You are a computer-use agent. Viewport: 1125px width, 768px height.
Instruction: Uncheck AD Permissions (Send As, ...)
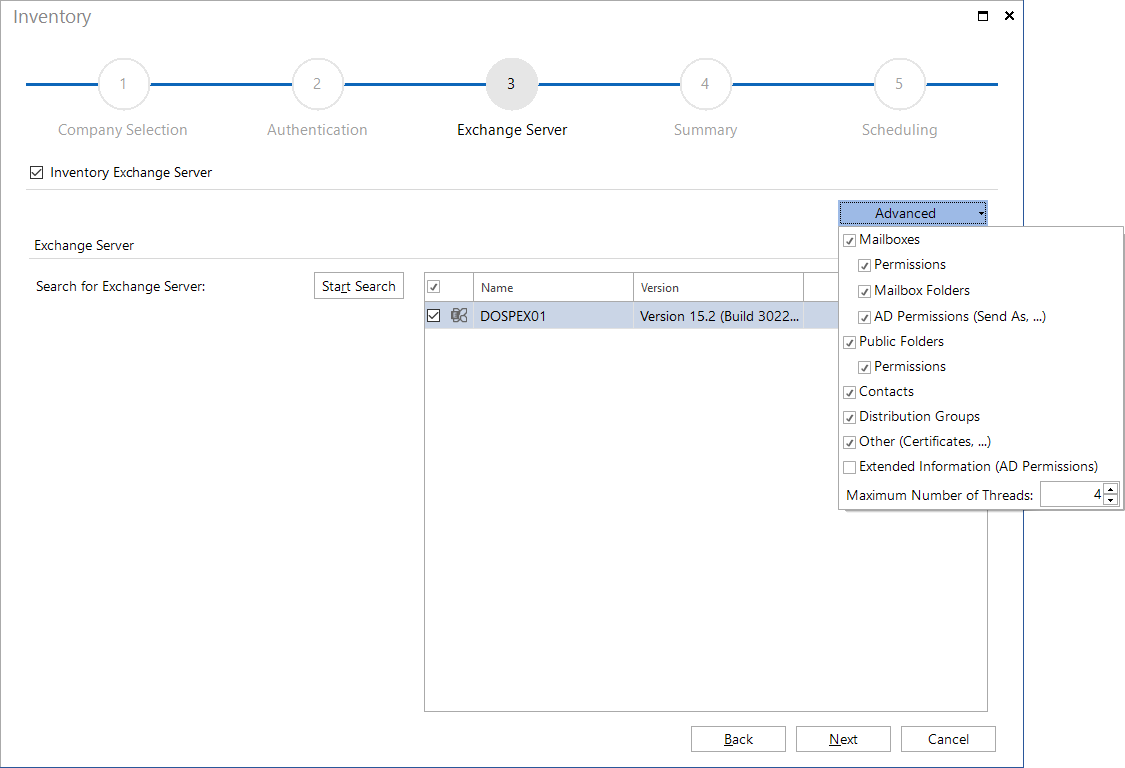coord(865,317)
